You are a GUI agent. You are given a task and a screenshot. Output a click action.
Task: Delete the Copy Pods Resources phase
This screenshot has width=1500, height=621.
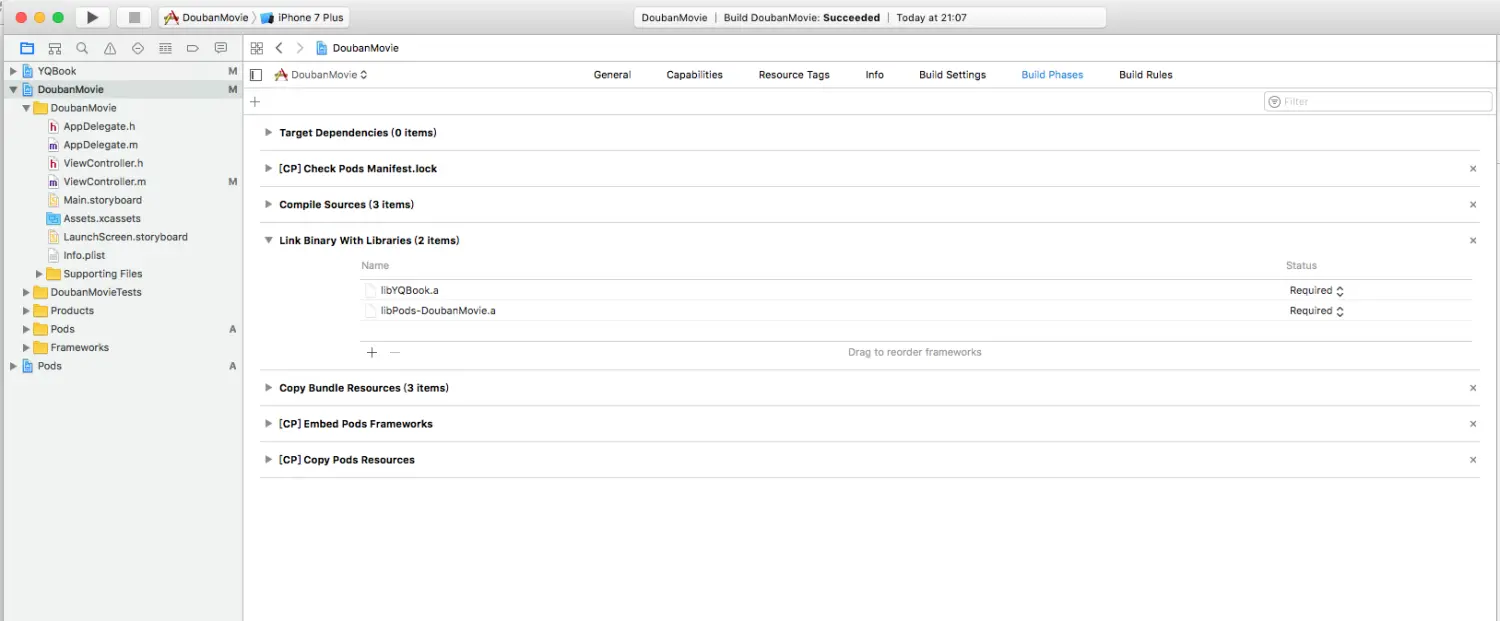[x=1473, y=460]
